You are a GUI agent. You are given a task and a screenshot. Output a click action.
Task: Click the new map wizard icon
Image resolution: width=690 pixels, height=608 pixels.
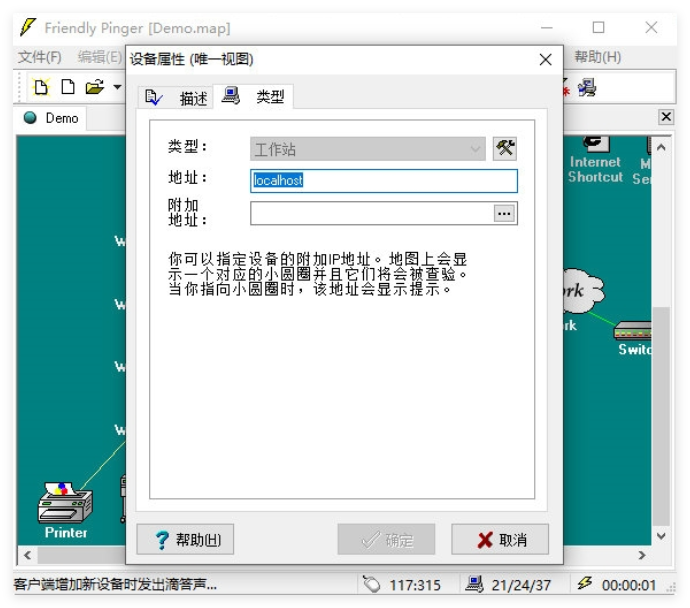(x=41, y=87)
